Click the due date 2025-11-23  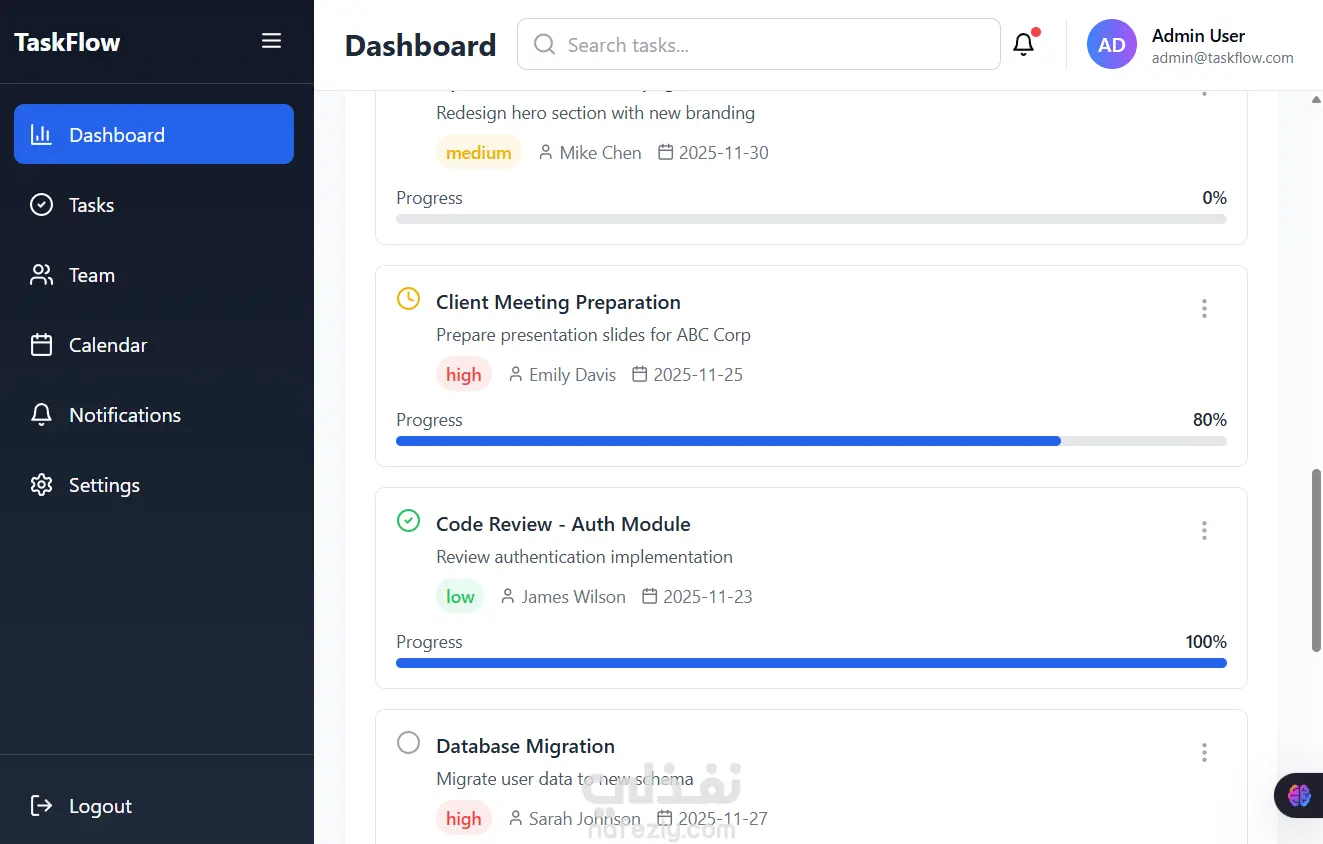tap(708, 597)
